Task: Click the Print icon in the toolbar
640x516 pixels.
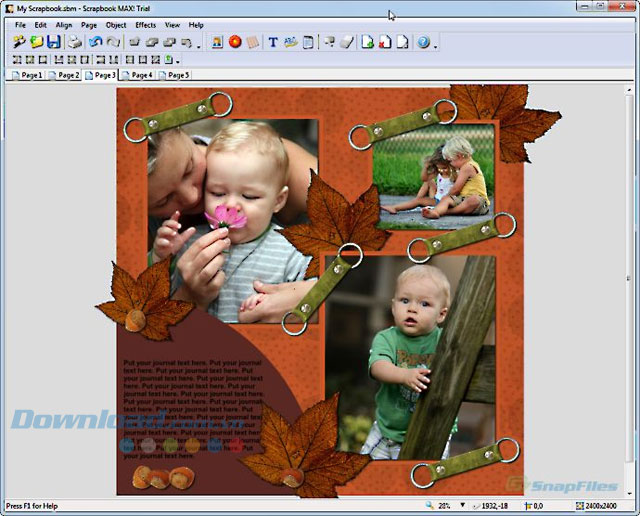Action: 75,42
